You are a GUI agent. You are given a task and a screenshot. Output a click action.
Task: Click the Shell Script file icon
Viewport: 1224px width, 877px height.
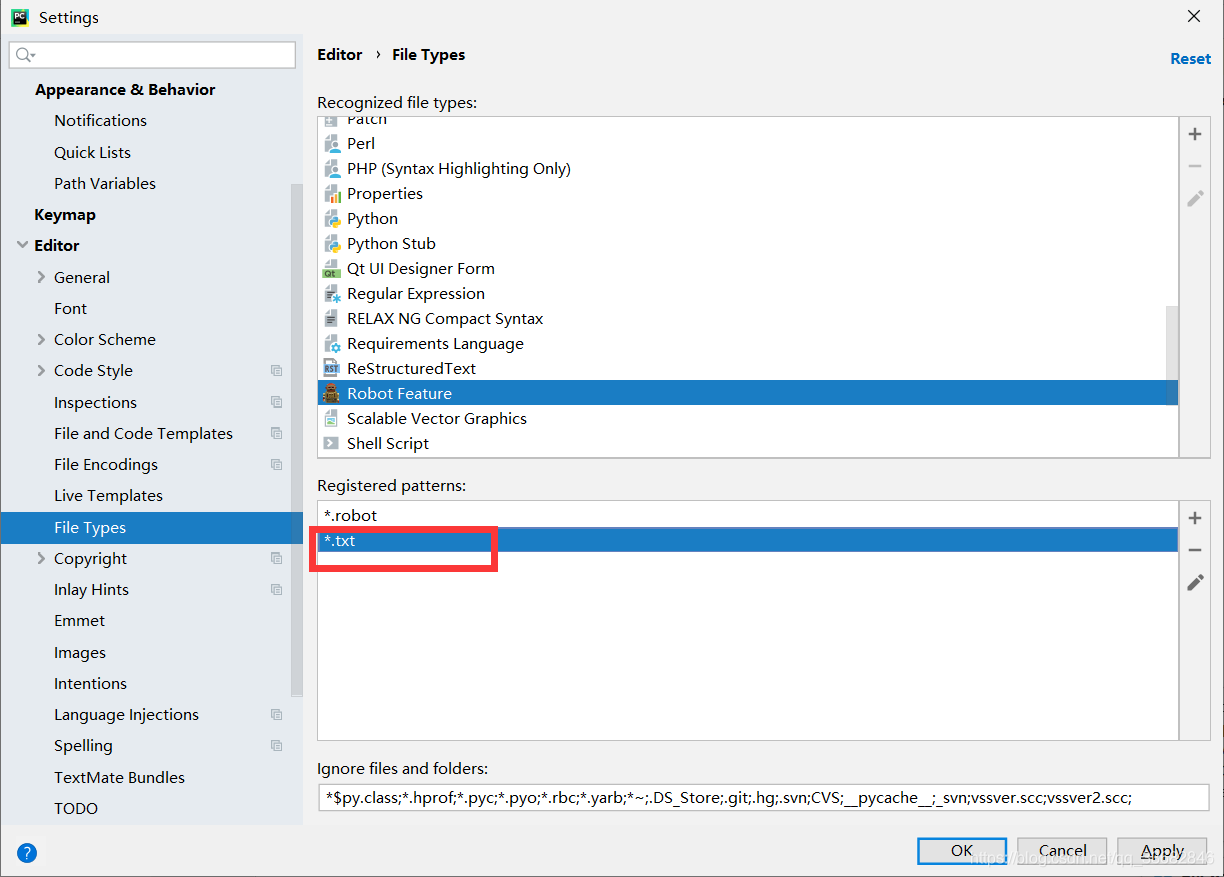click(x=332, y=444)
